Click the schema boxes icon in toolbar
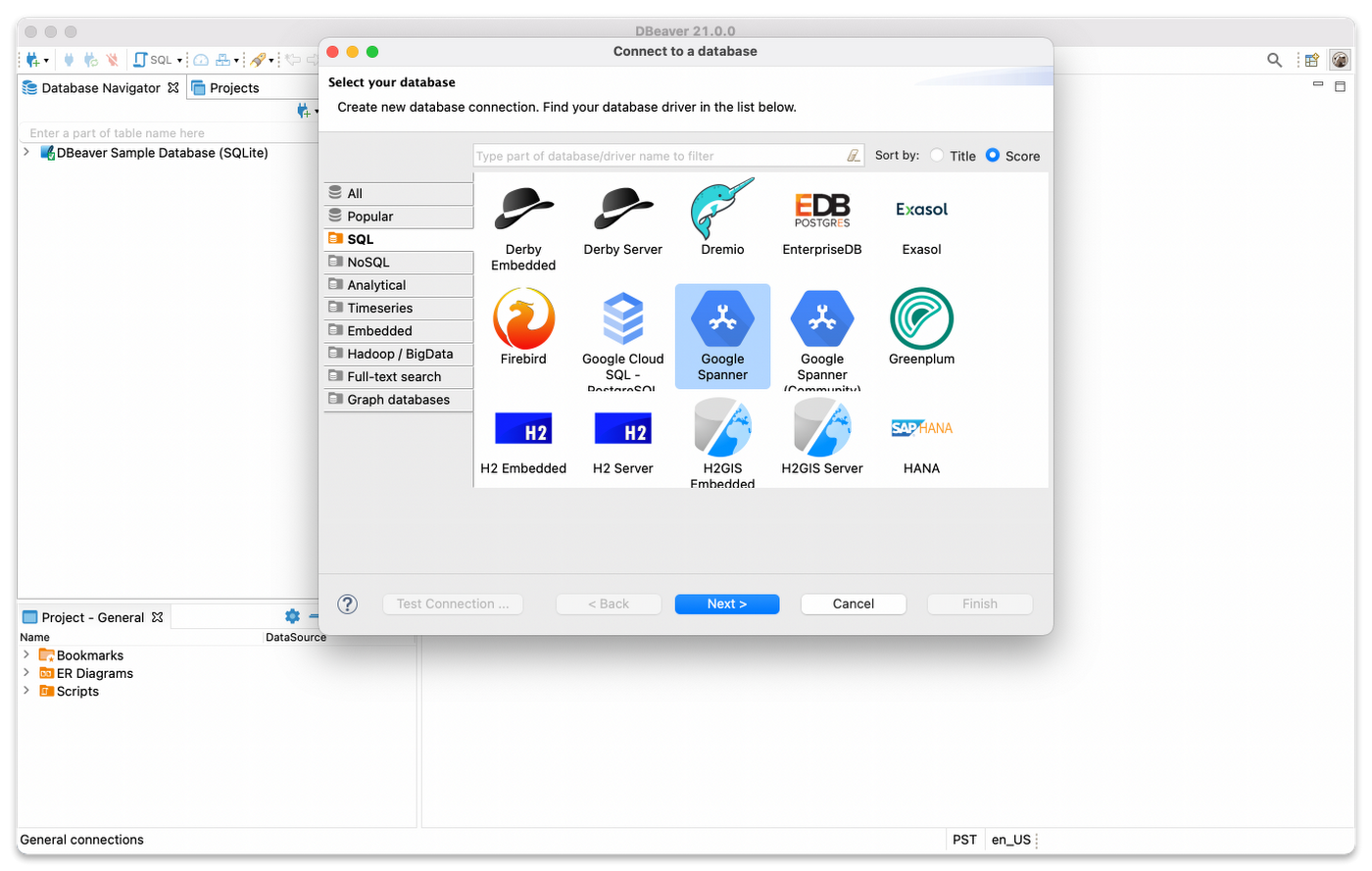This screenshot has height=871, width=1372. [x=223, y=60]
